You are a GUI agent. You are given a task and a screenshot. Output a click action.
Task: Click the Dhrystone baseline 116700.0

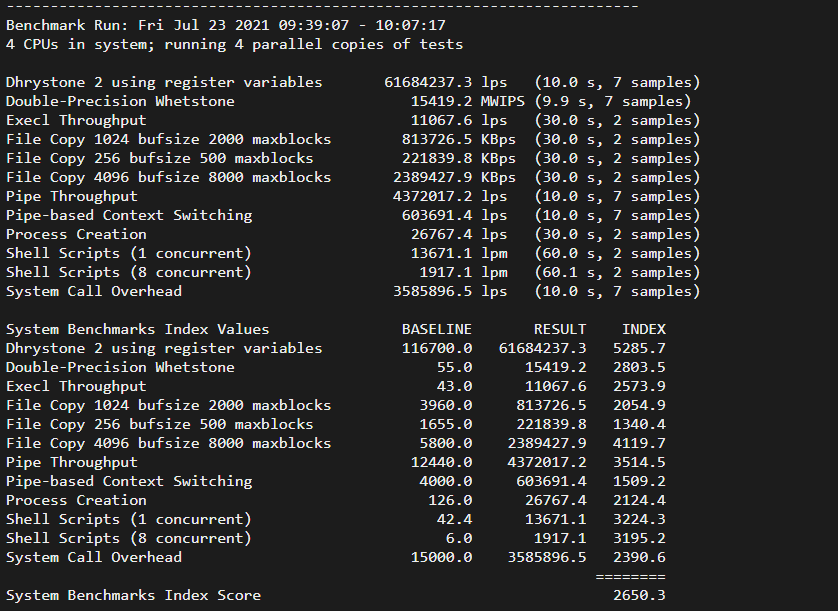click(437, 349)
